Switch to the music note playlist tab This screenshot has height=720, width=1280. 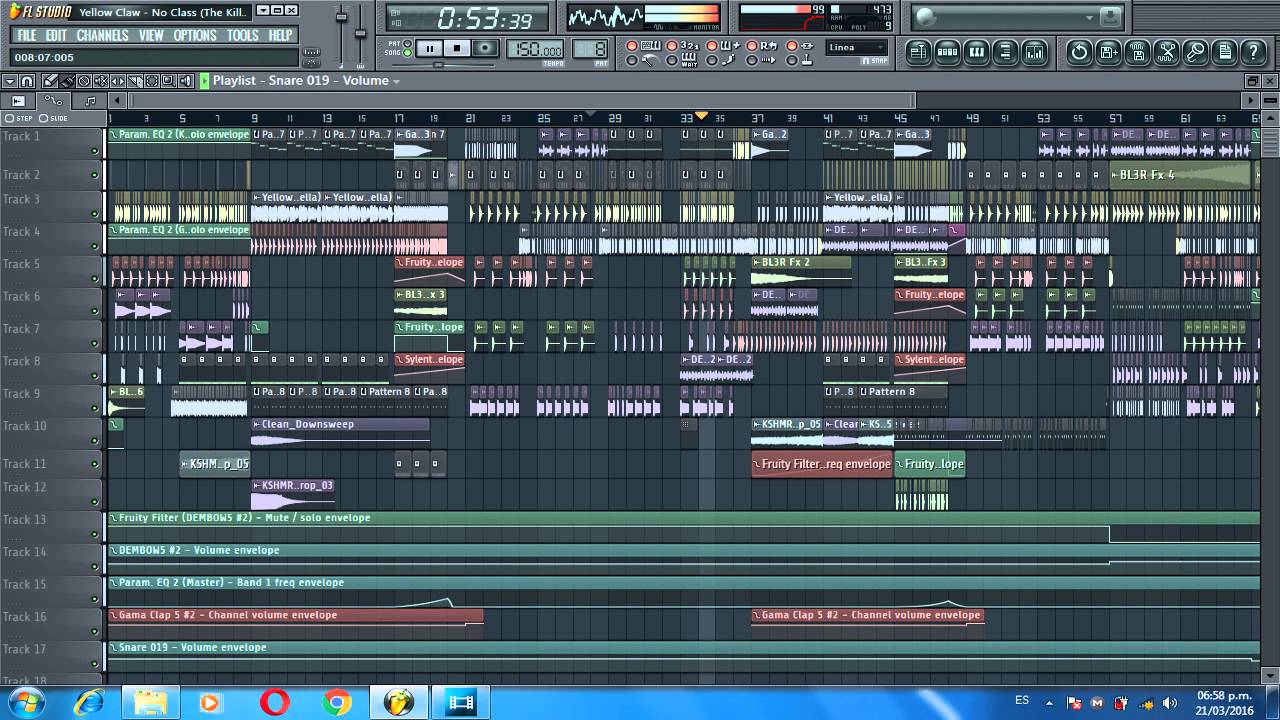(x=90, y=100)
